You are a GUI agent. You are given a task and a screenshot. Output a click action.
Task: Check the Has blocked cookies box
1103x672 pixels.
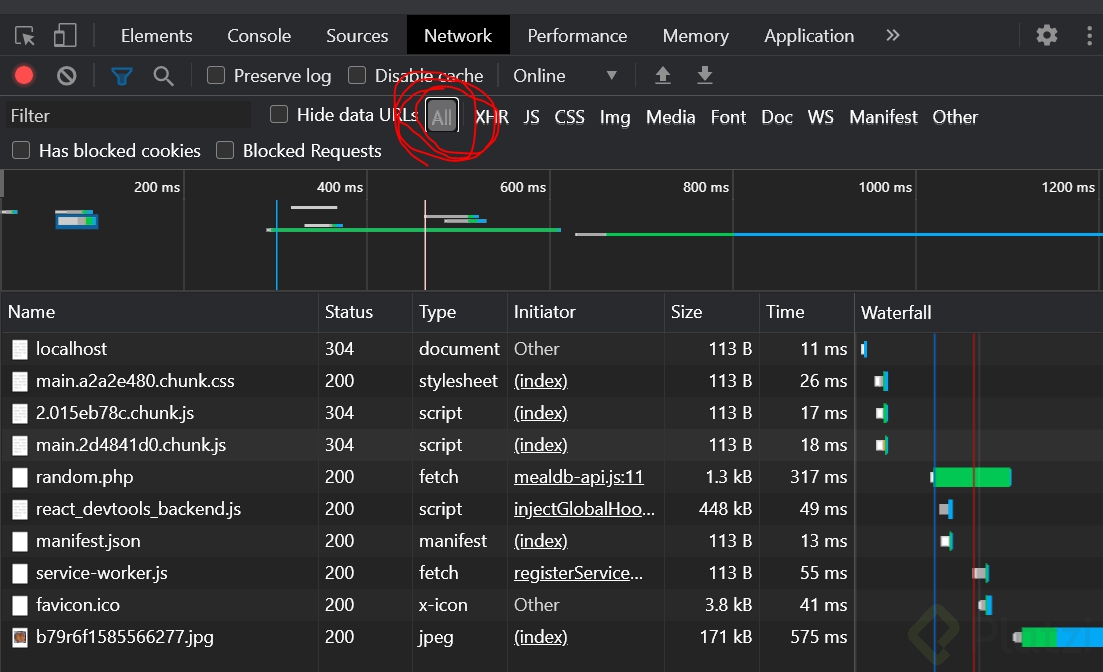(x=21, y=151)
